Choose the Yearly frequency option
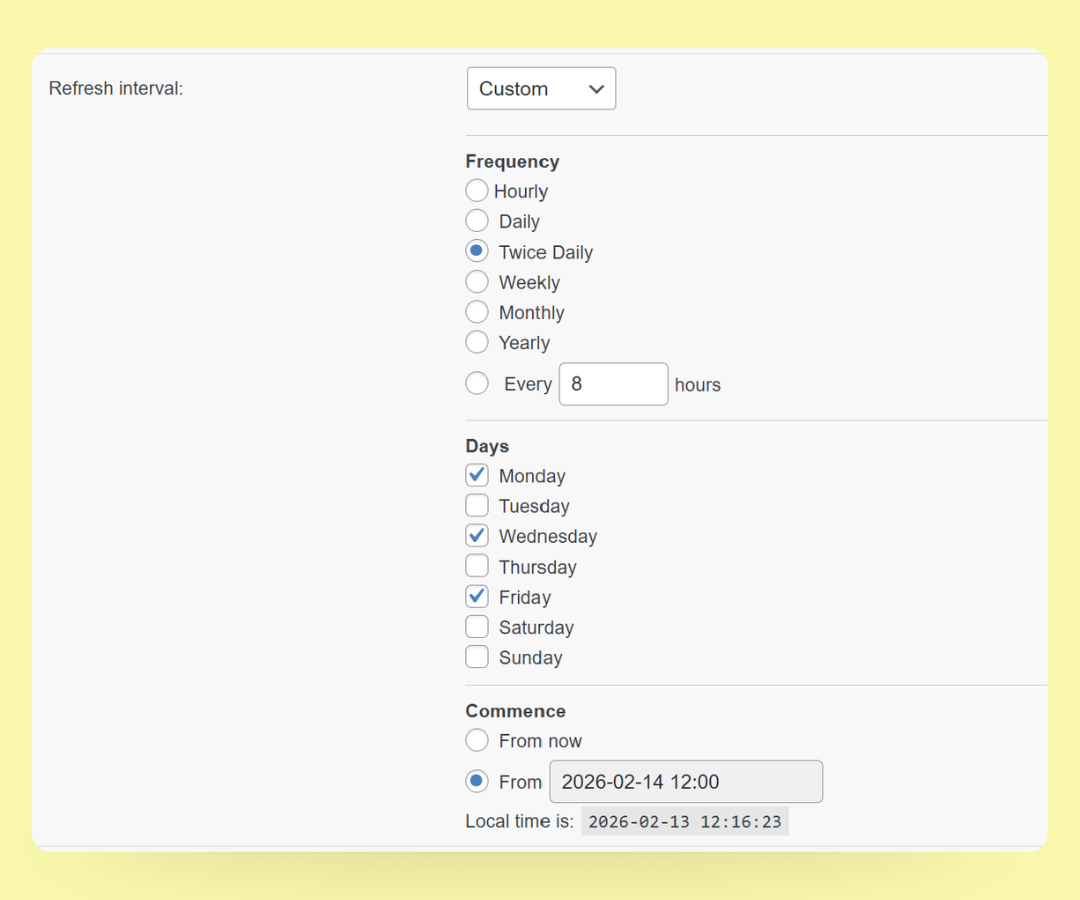 tap(477, 342)
